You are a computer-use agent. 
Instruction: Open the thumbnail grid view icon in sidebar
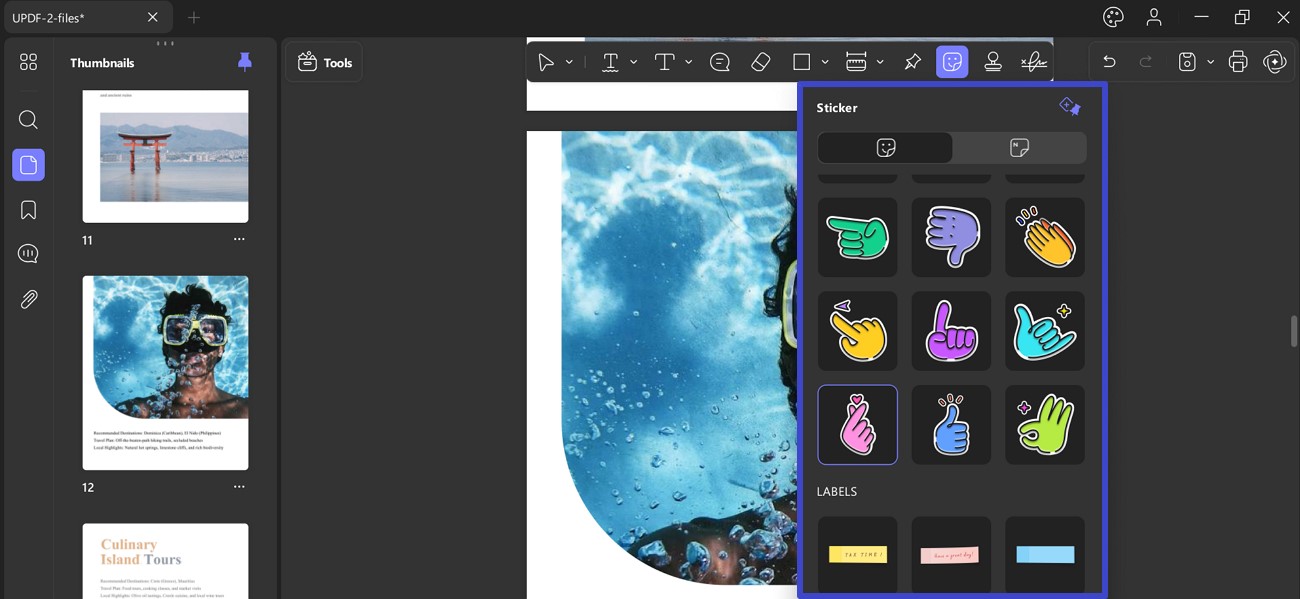[x=28, y=62]
